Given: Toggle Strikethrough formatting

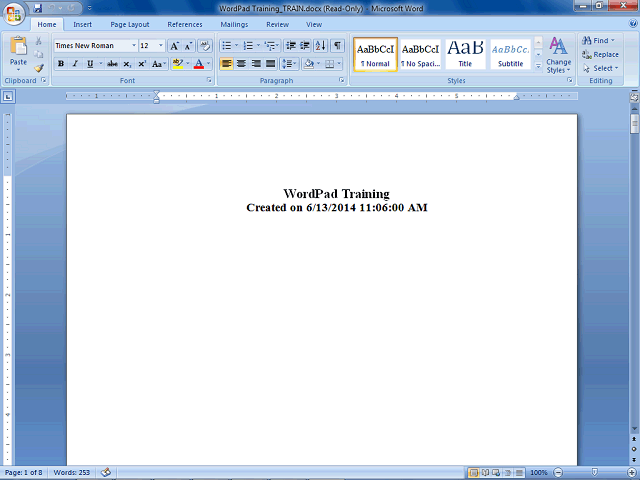Looking at the screenshot, I should click(x=112, y=64).
